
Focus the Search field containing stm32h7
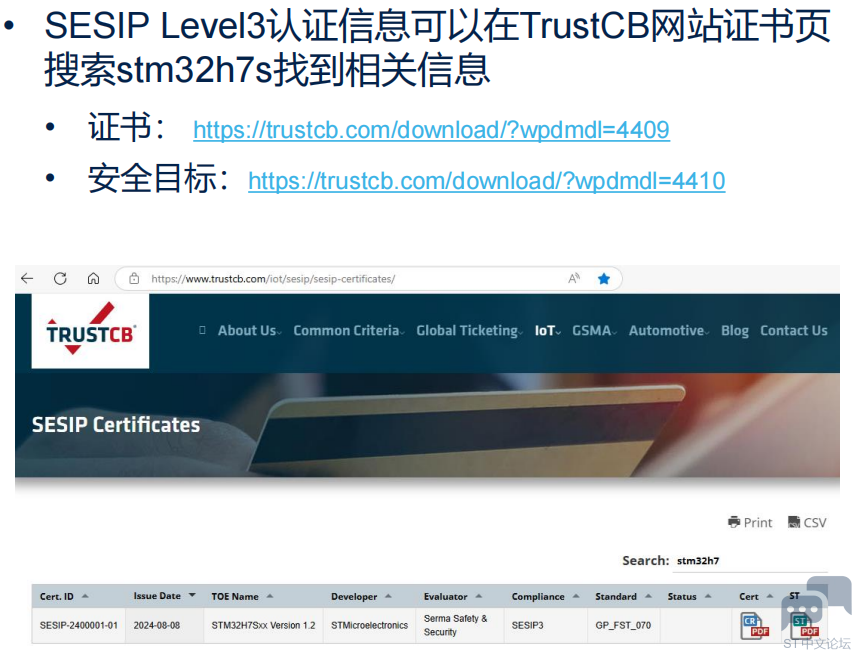click(x=750, y=561)
